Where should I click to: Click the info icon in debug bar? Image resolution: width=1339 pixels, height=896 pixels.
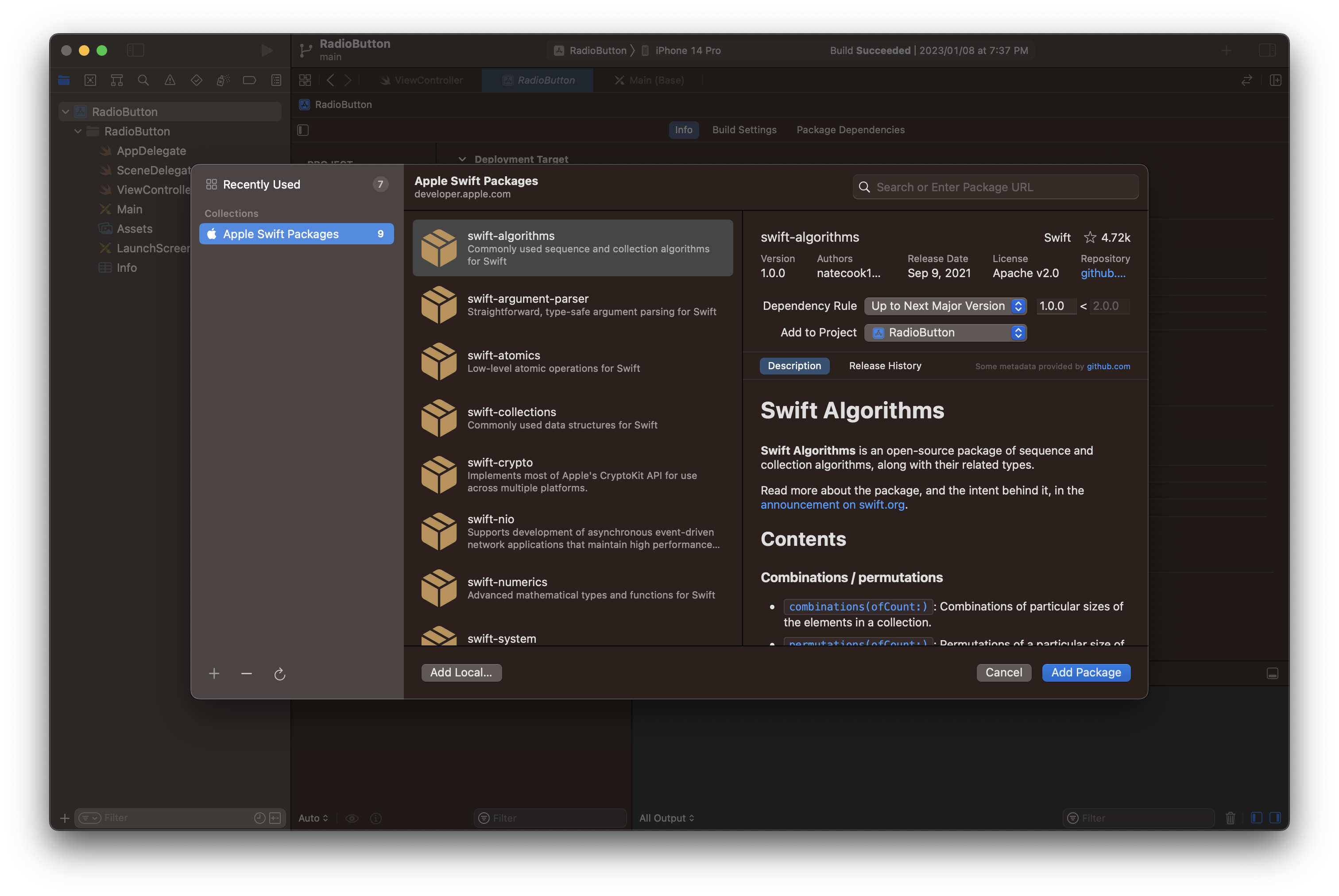click(x=375, y=818)
